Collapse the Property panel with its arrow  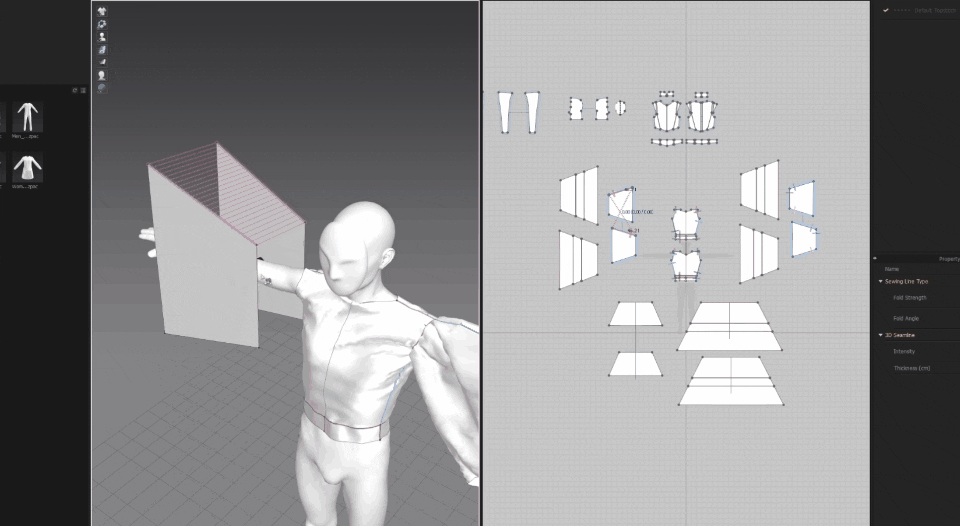tap(875, 258)
